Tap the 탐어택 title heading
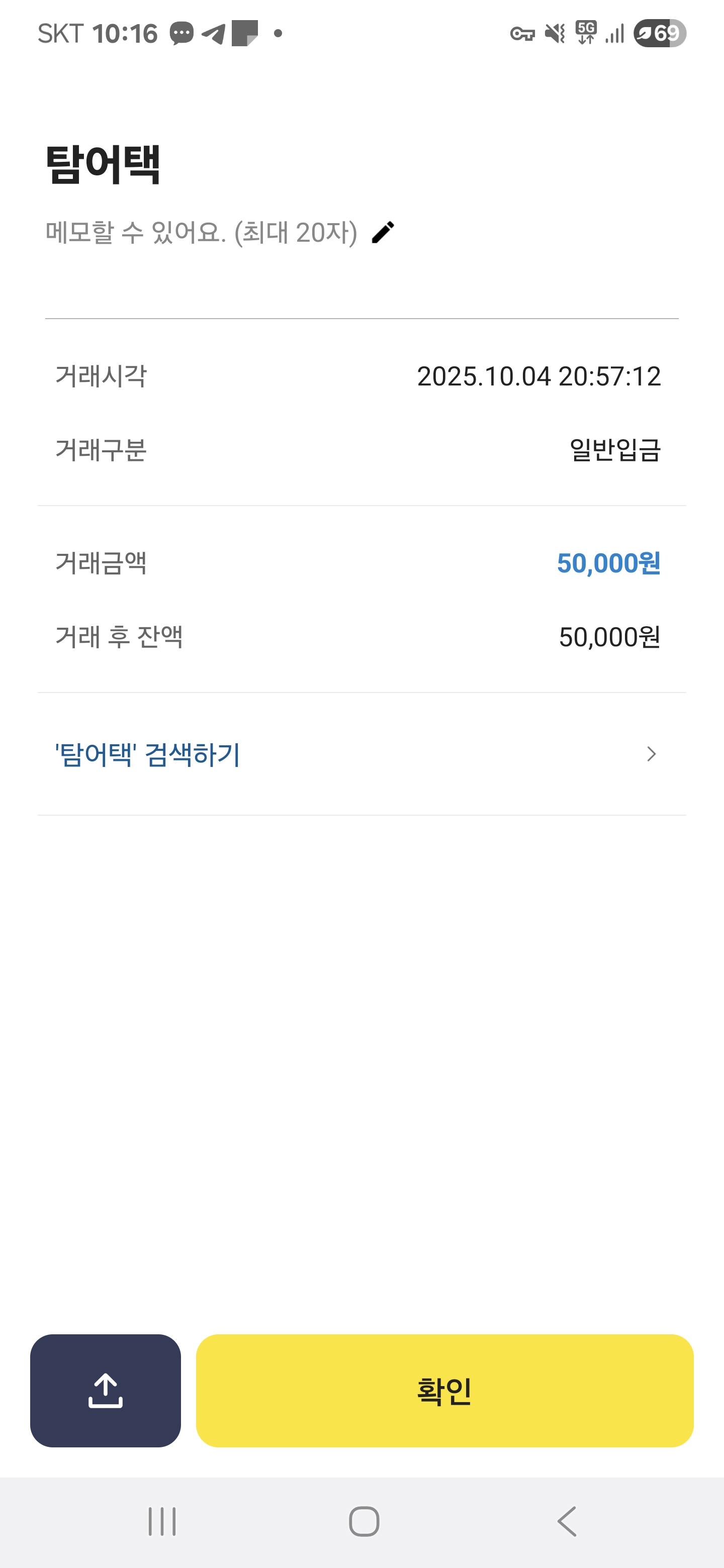This screenshot has width=724, height=1568. pos(103,164)
